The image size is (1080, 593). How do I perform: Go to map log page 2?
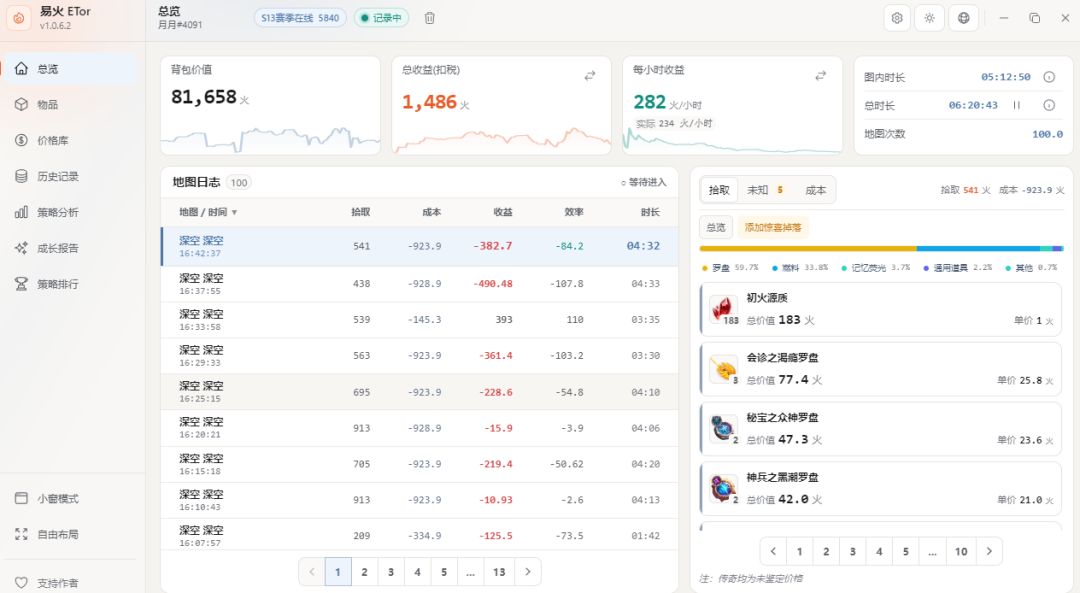pyautogui.click(x=364, y=572)
